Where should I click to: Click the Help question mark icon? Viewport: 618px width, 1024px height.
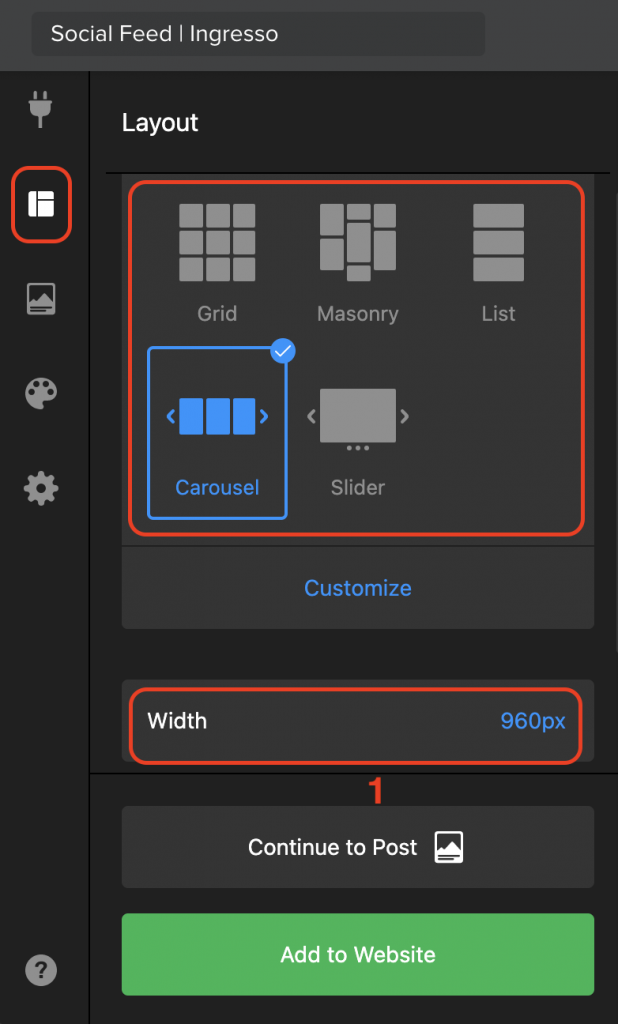pos(41,970)
